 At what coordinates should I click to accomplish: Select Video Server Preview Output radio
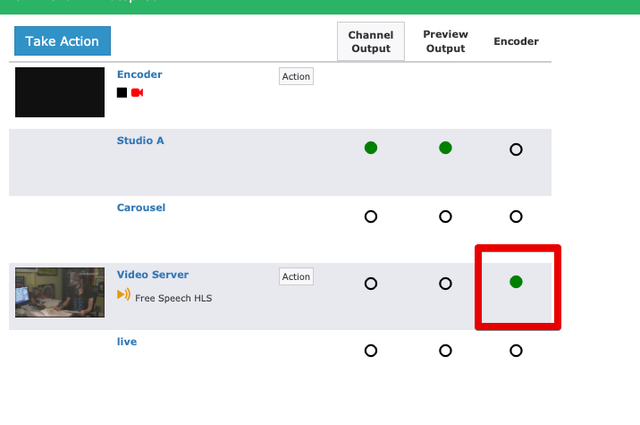coord(445,283)
